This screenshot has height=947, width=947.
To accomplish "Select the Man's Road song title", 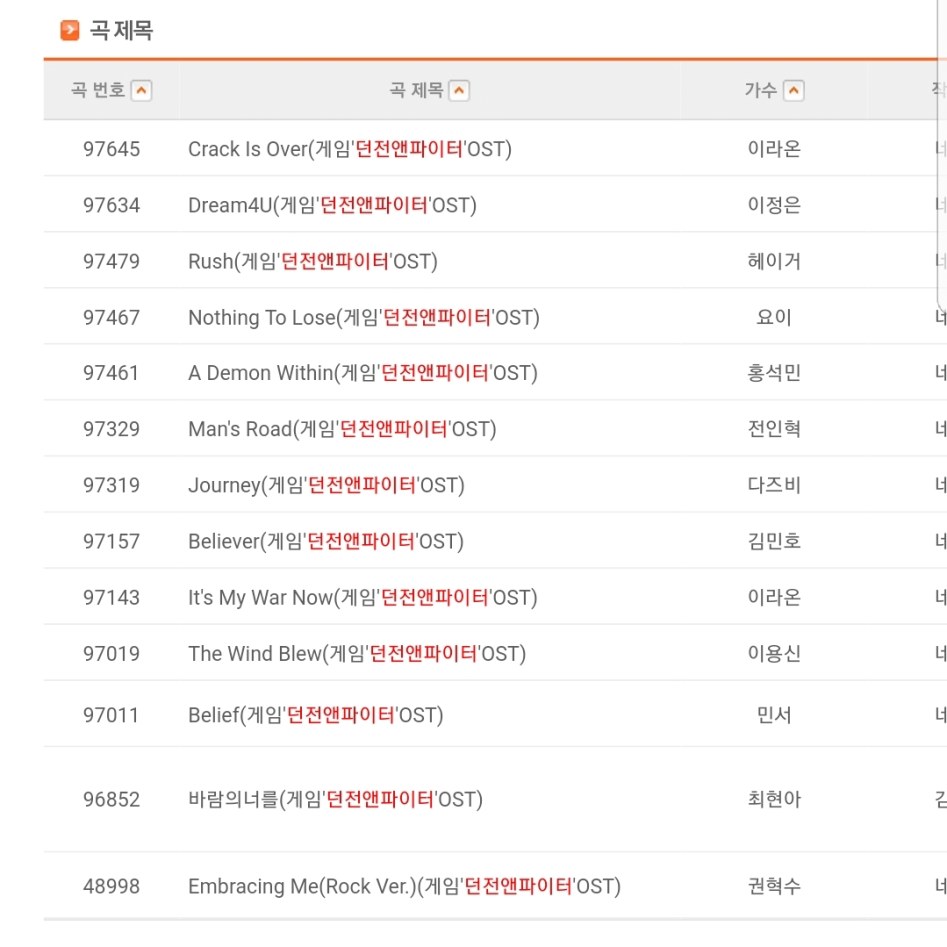I will point(342,429).
